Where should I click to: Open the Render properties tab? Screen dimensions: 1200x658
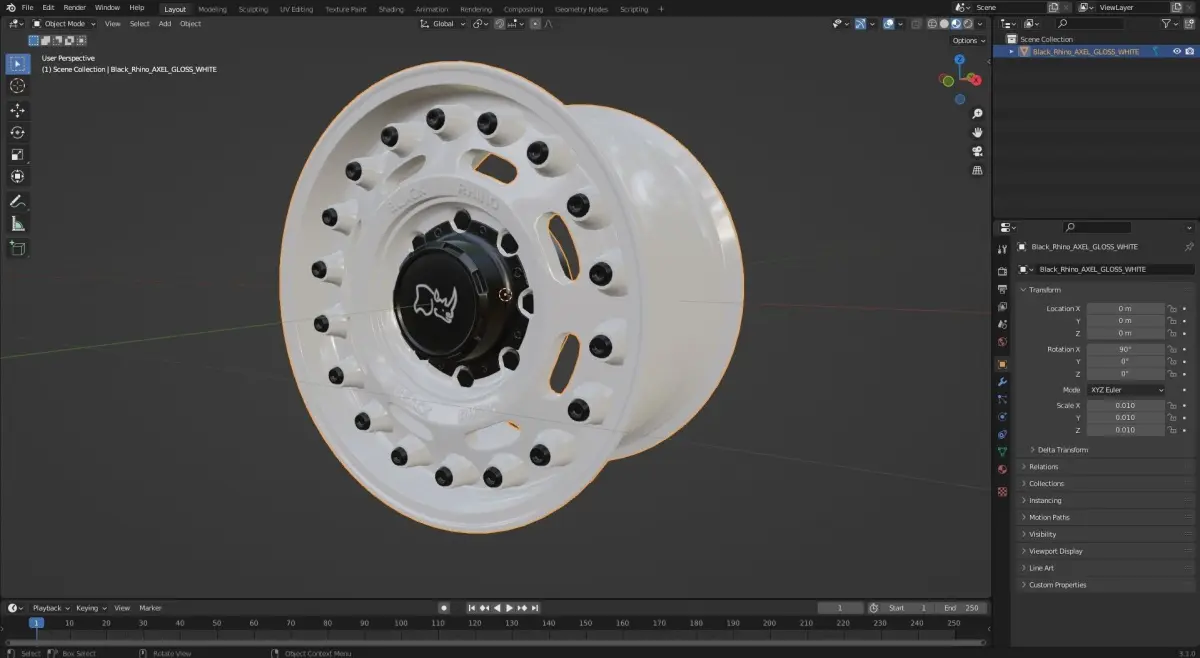click(1002, 271)
